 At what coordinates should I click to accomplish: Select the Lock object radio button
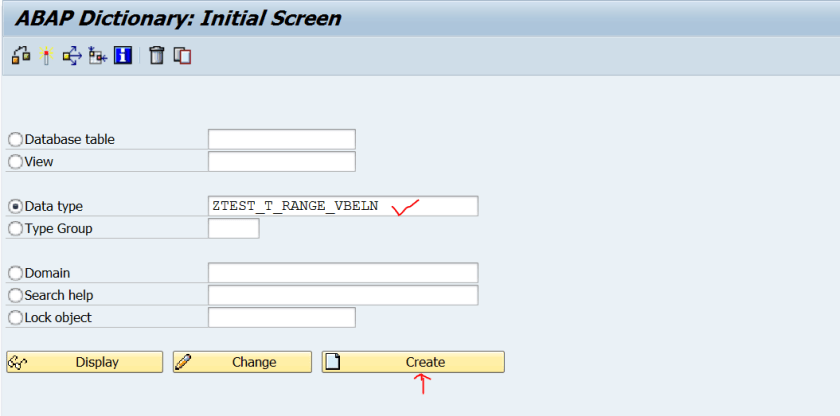(15, 318)
